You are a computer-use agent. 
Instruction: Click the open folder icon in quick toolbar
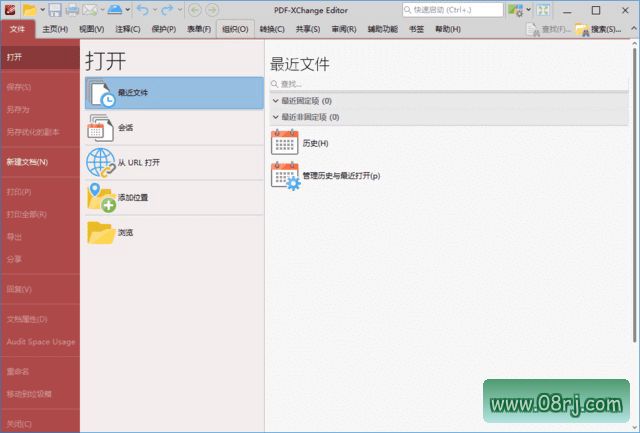pos(30,10)
